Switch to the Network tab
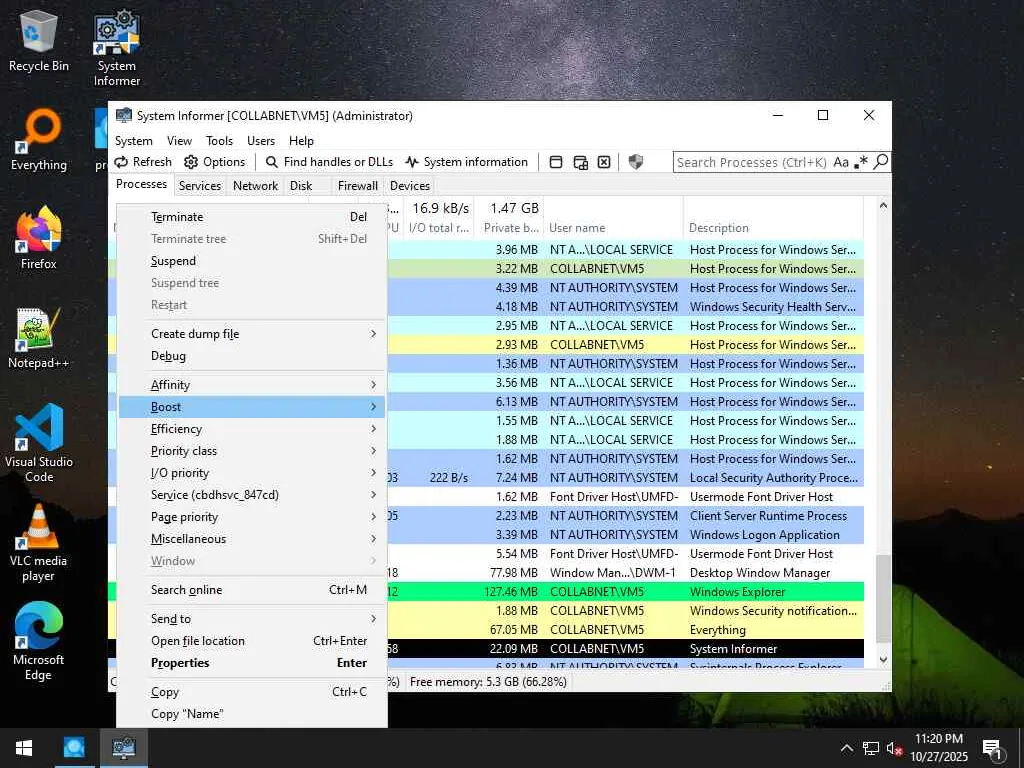Screen dimensions: 1024x768 255,186
